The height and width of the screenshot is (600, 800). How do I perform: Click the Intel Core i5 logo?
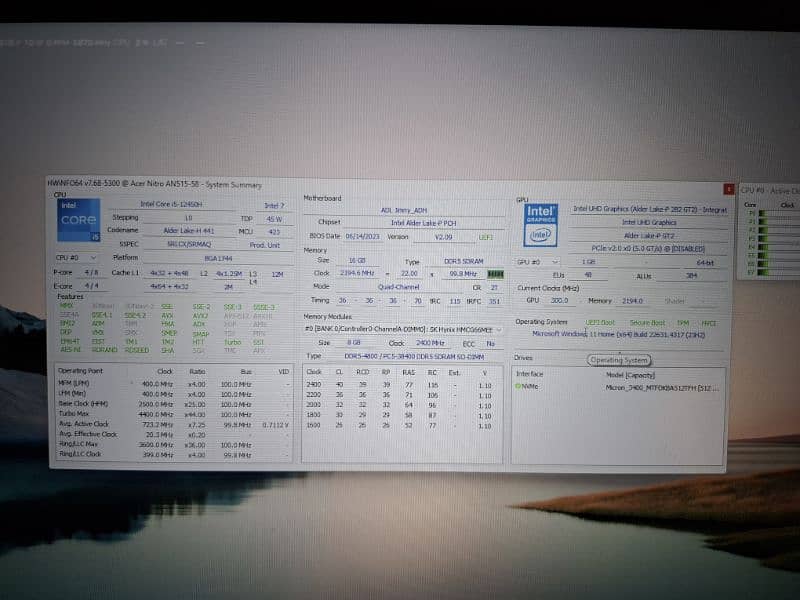click(x=79, y=220)
